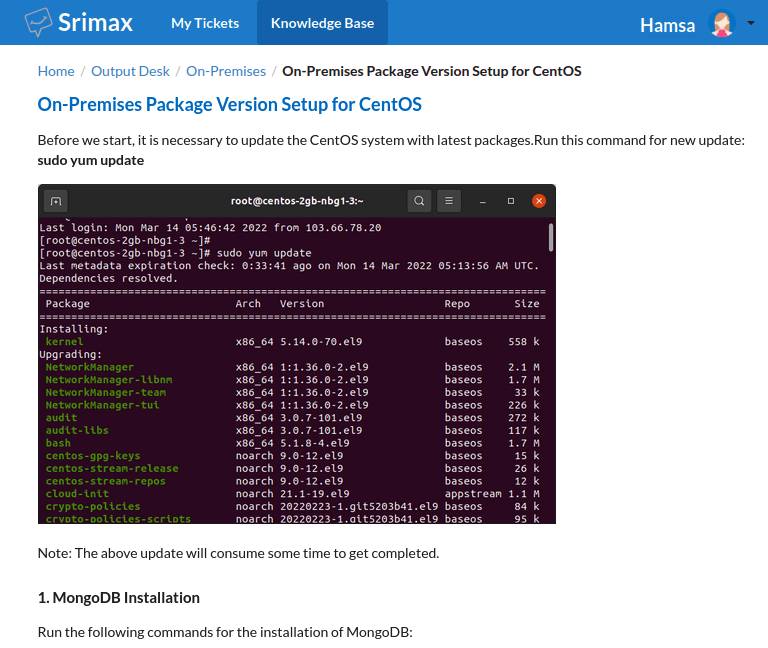Click the 'Size' column header in terminal
Screen dimensions: 768x648
[527, 304]
